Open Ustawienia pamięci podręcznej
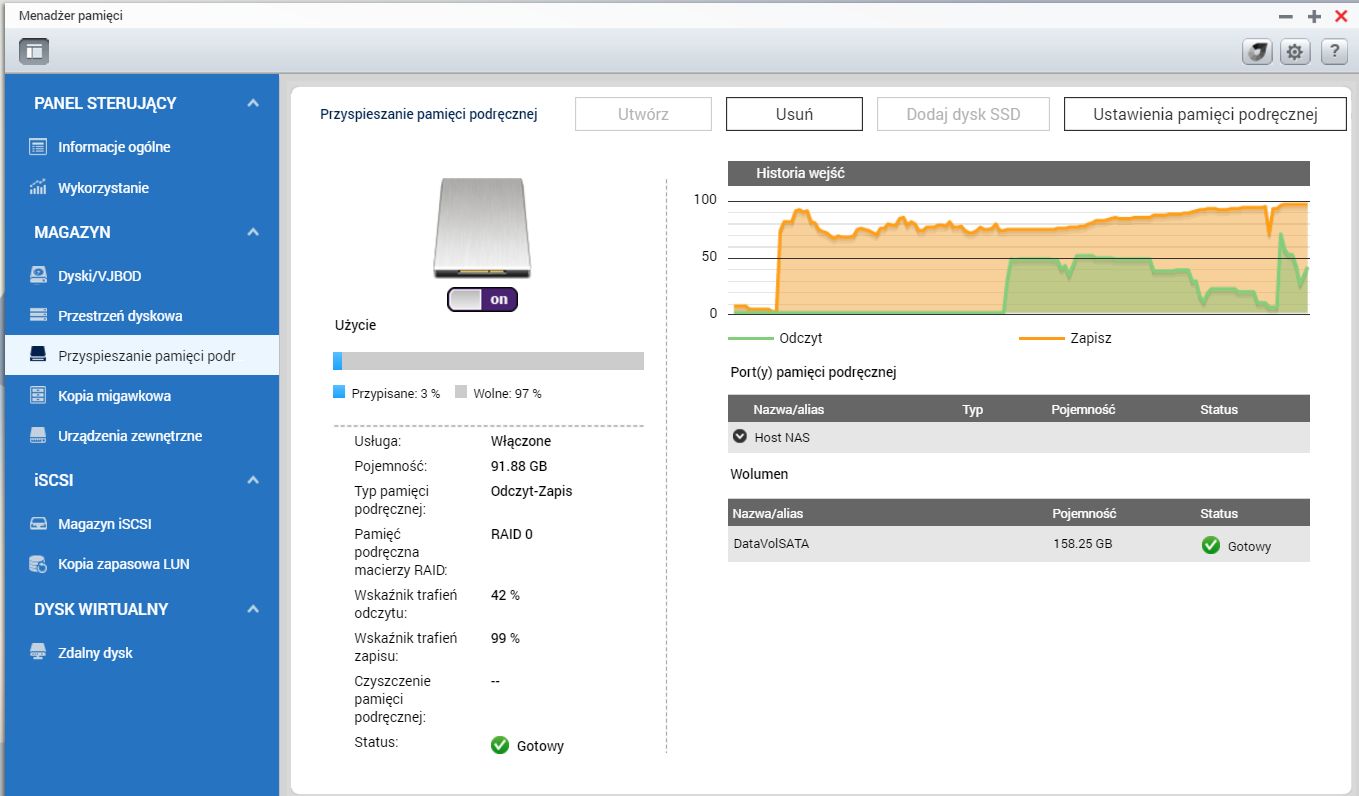1359x796 pixels. click(x=1205, y=114)
